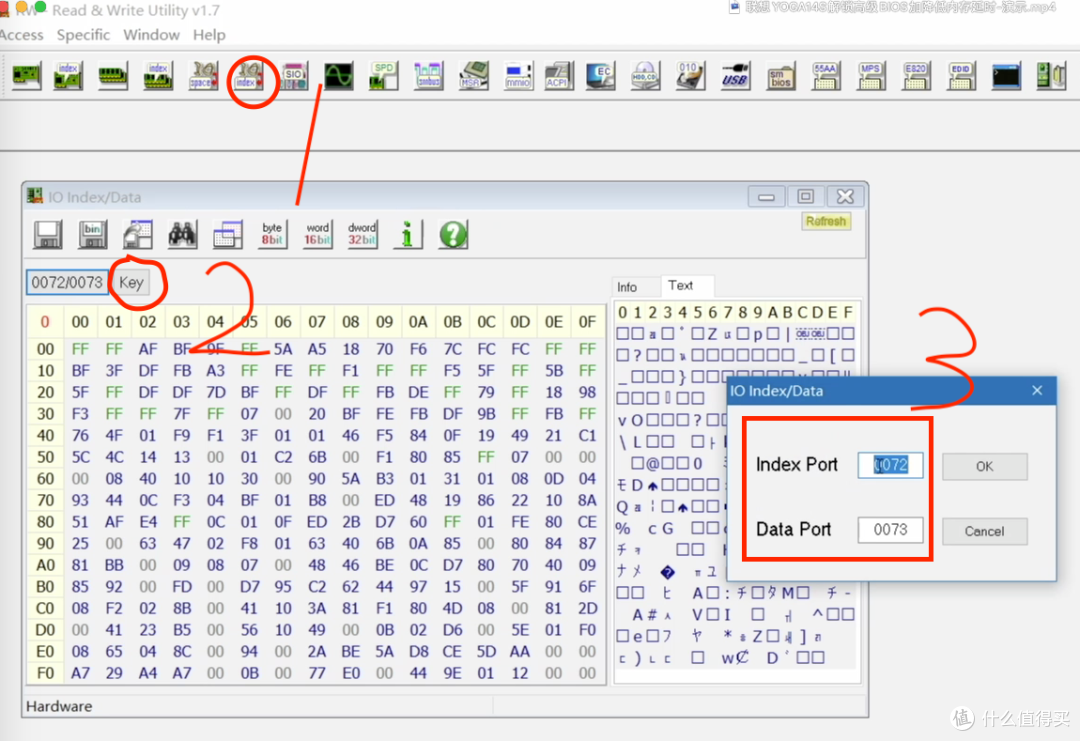Click the Hardware status bar label
This screenshot has height=741, width=1080.
[x=59, y=706]
